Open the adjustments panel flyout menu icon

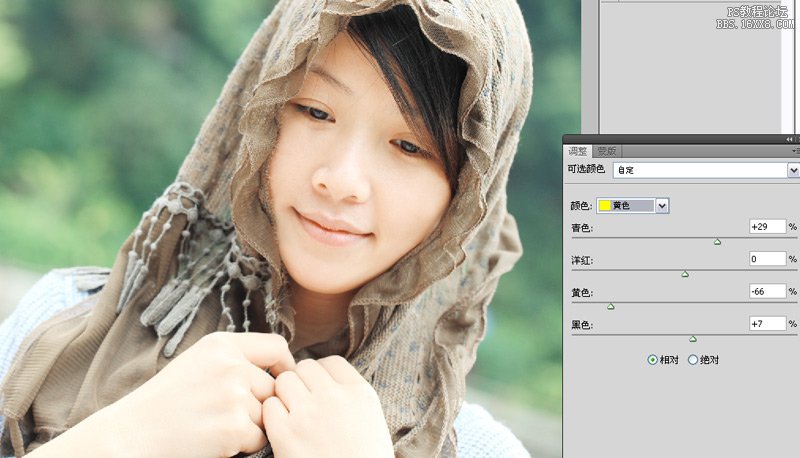pyautogui.click(x=795, y=151)
